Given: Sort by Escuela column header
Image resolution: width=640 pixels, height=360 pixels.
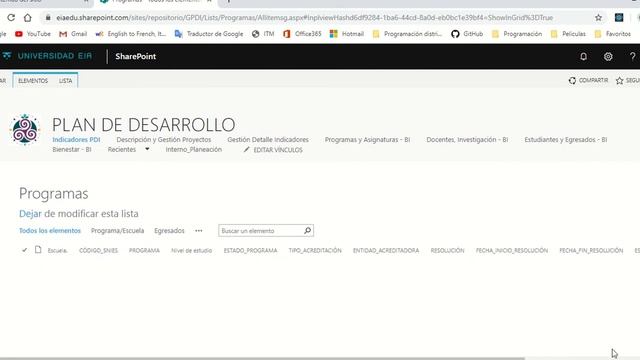Looking at the screenshot, I should 58,251.
